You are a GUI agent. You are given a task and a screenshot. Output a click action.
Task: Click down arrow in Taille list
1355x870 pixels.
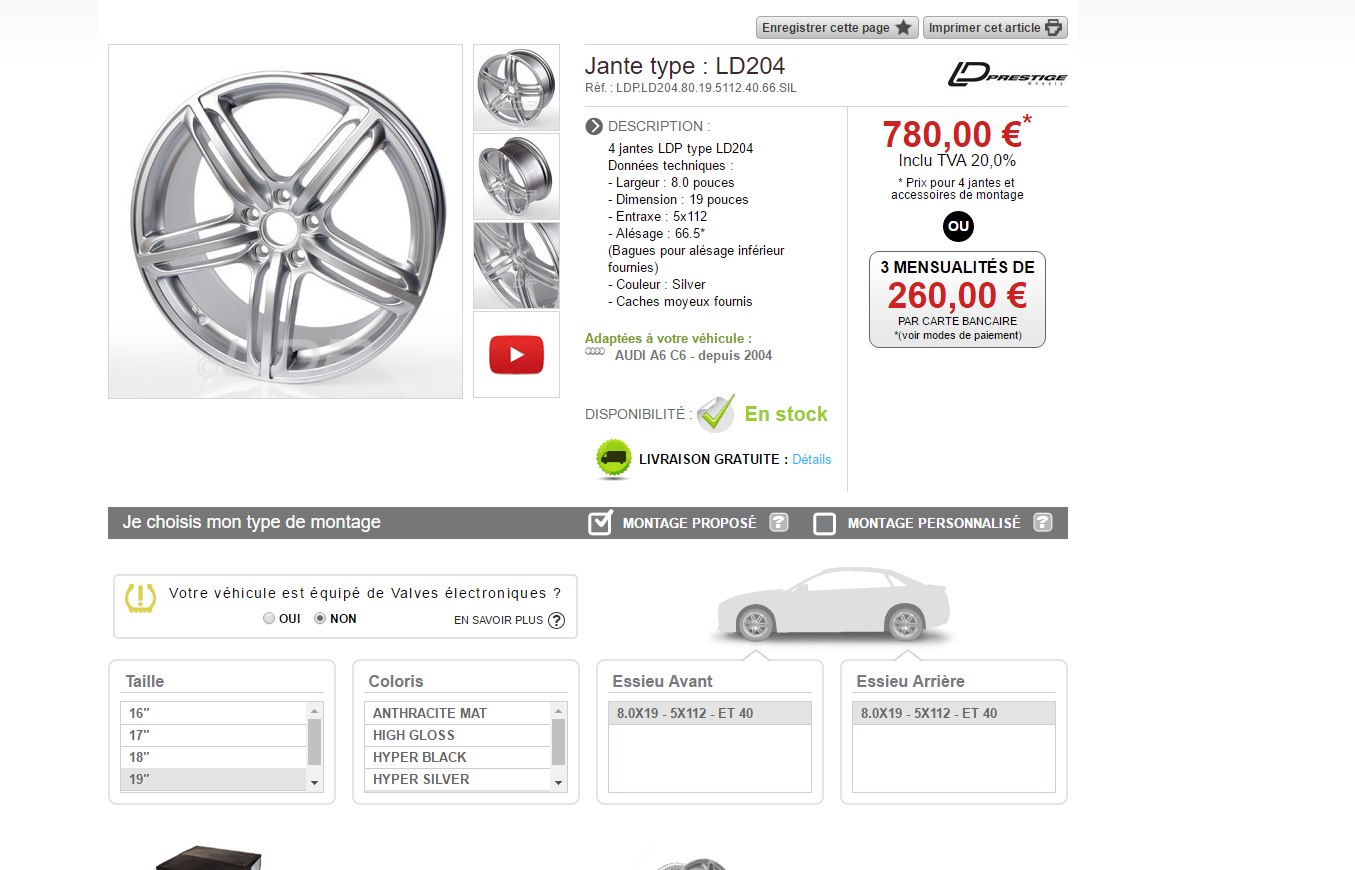[315, 783]
